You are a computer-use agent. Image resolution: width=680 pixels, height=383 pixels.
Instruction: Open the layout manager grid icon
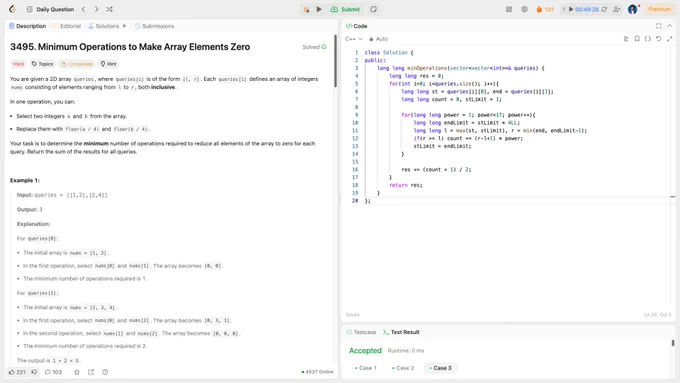[509, 9]
